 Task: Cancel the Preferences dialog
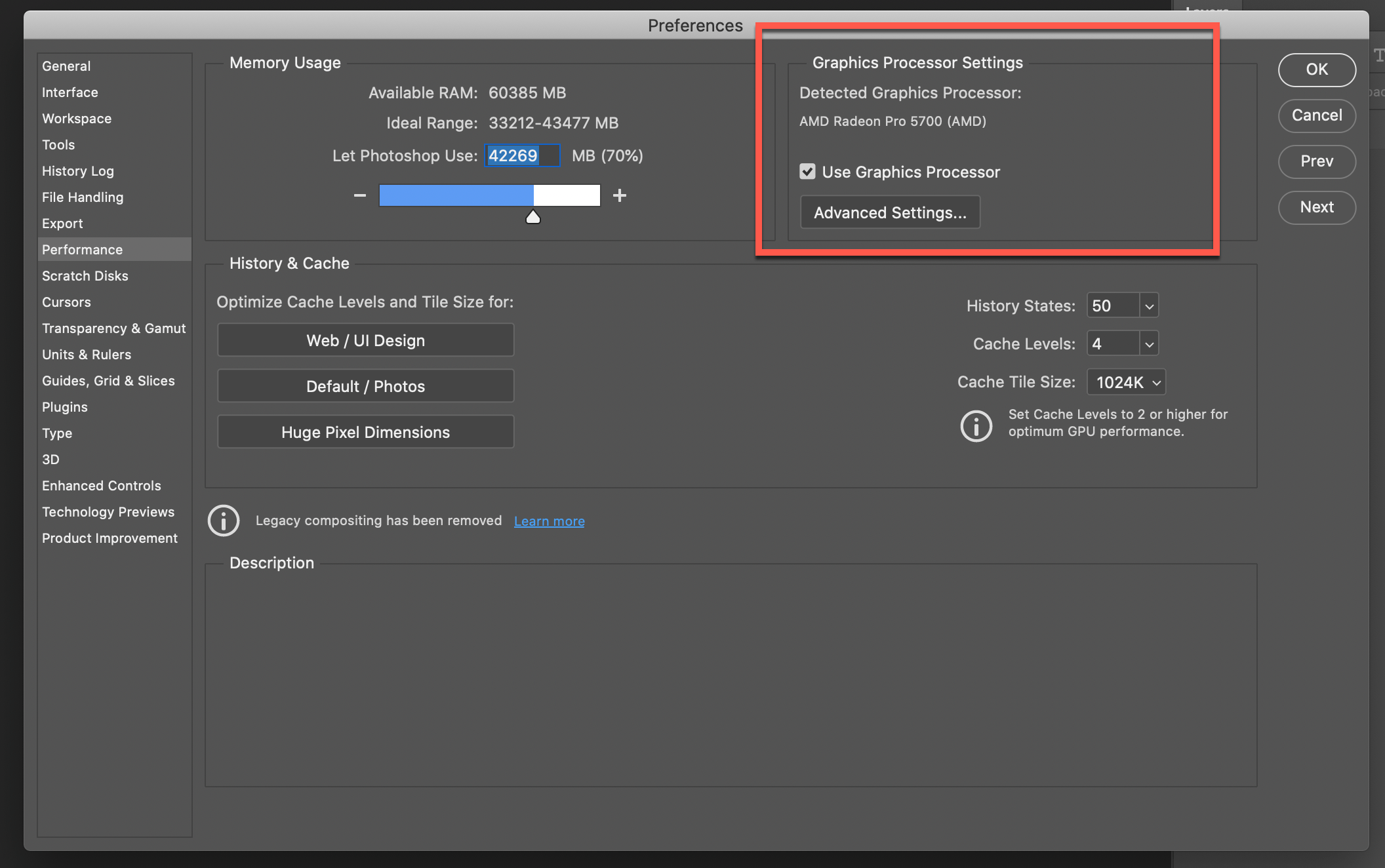[x=1316, y=115]
